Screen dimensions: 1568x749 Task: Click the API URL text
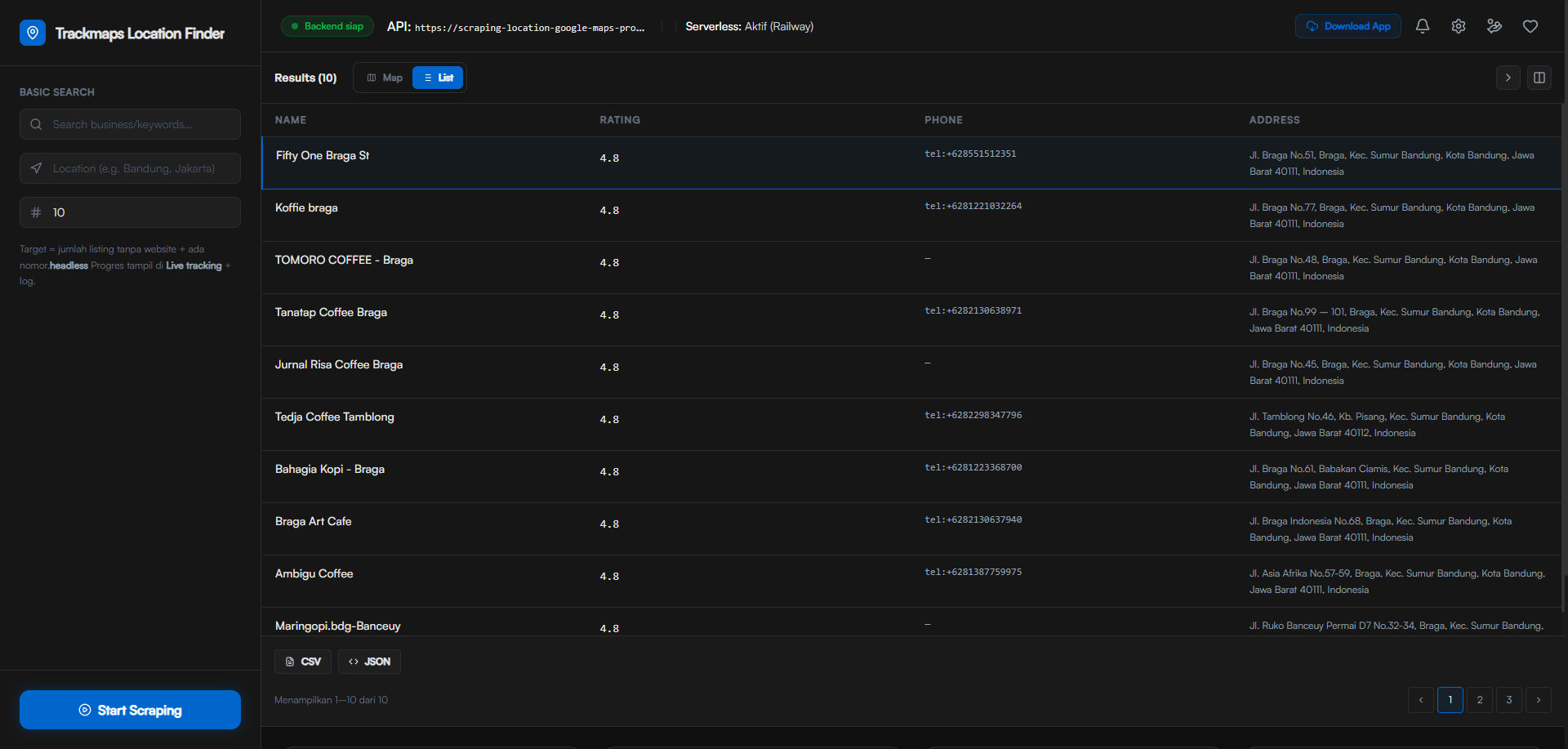(529, 28)
